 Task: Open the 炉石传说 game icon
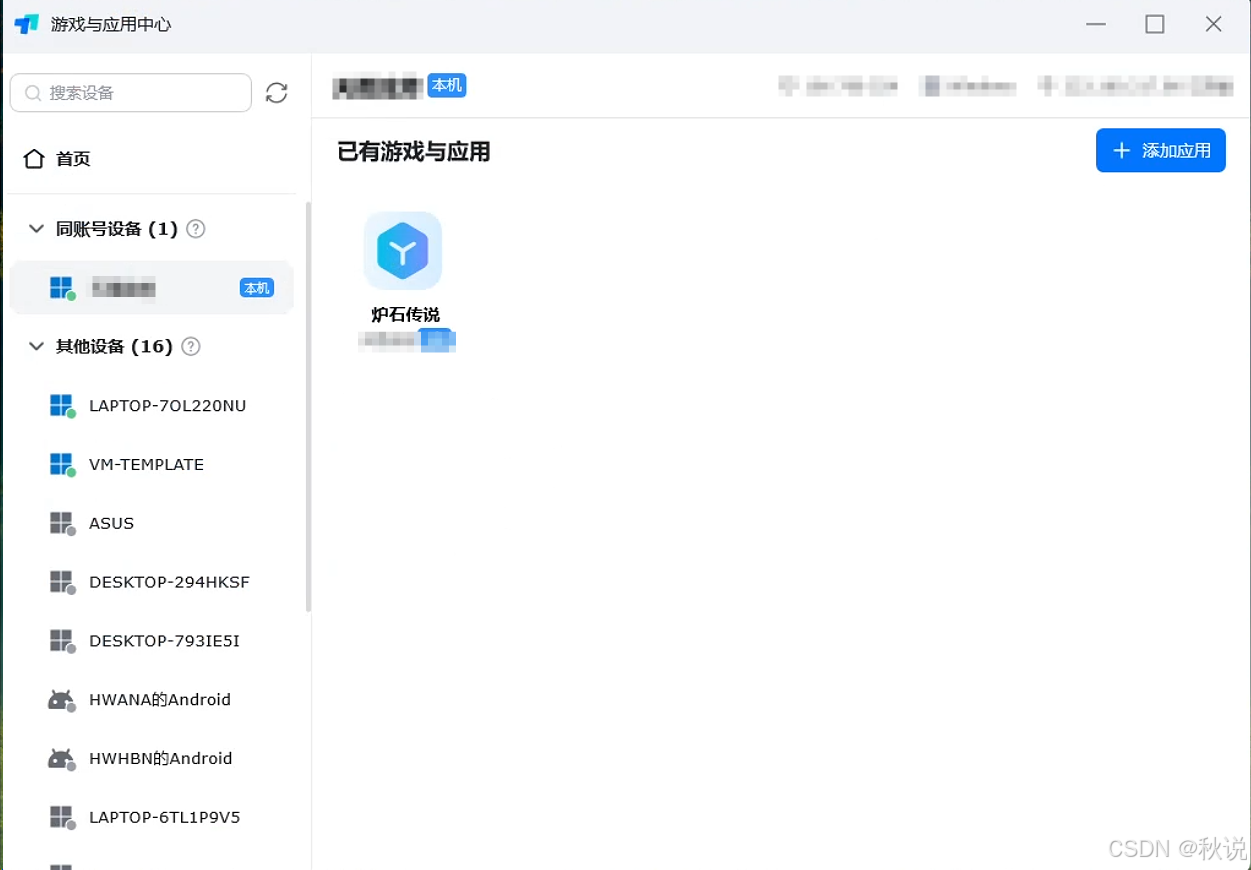[402, 251]
